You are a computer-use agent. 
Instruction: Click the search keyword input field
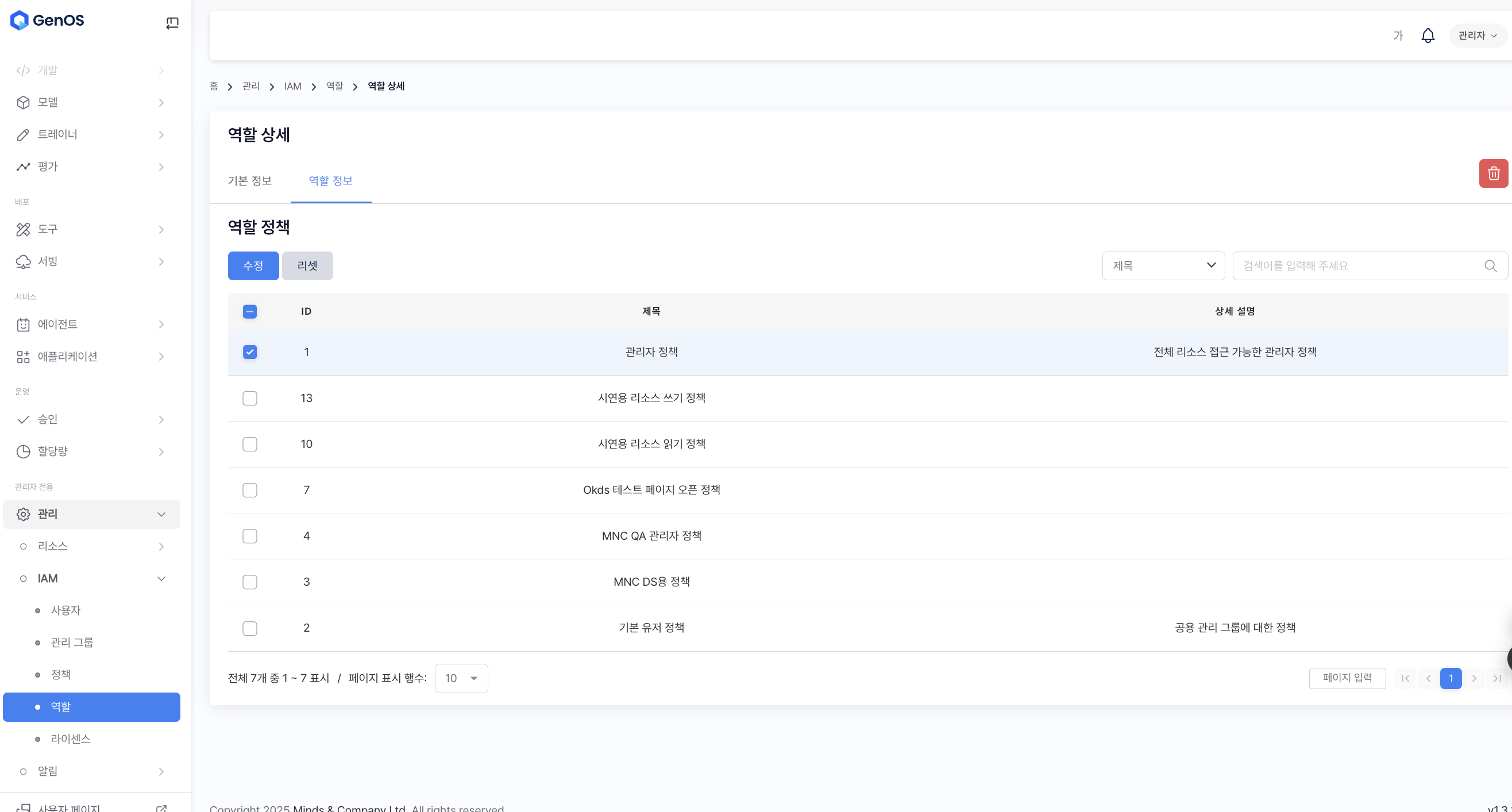point(1356,266)
